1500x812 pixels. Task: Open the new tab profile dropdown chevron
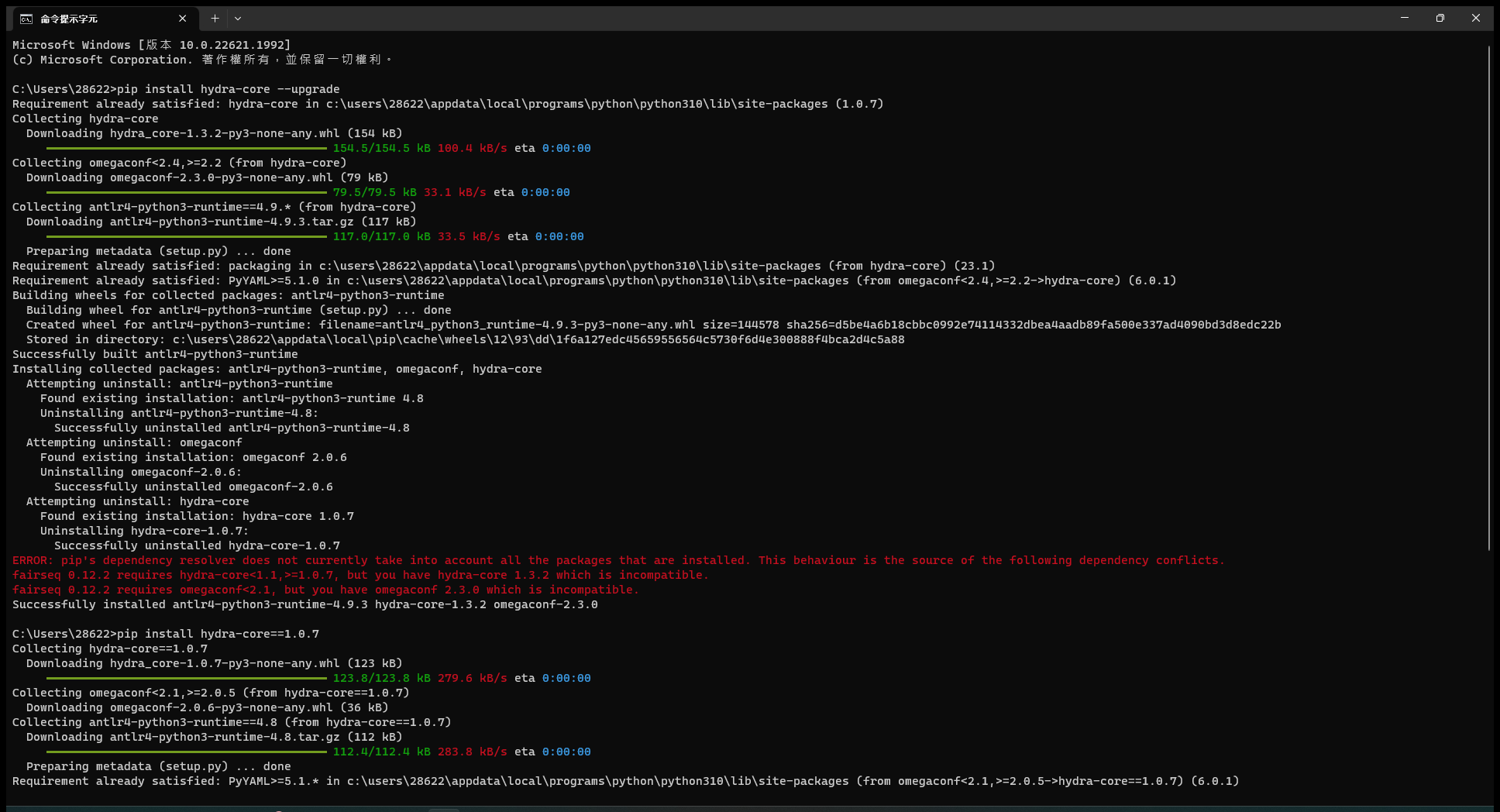pyautogui.click(x=238, y=18)
